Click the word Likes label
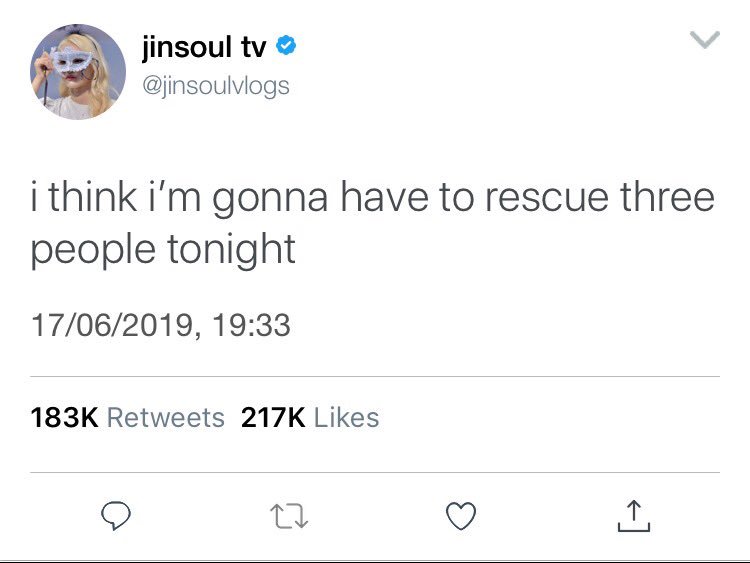The width and height of the screenshot is (750, 563). 346,417
